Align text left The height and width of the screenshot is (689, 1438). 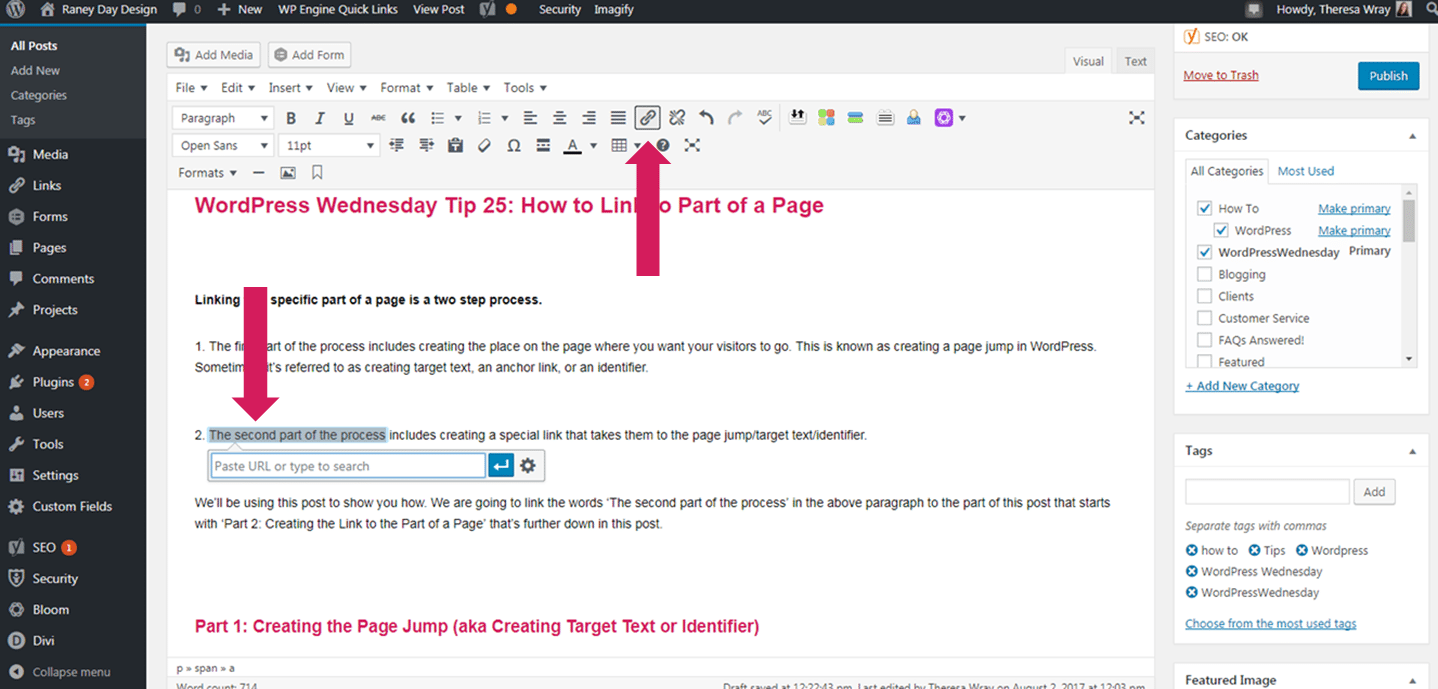(x=530, y=118)
